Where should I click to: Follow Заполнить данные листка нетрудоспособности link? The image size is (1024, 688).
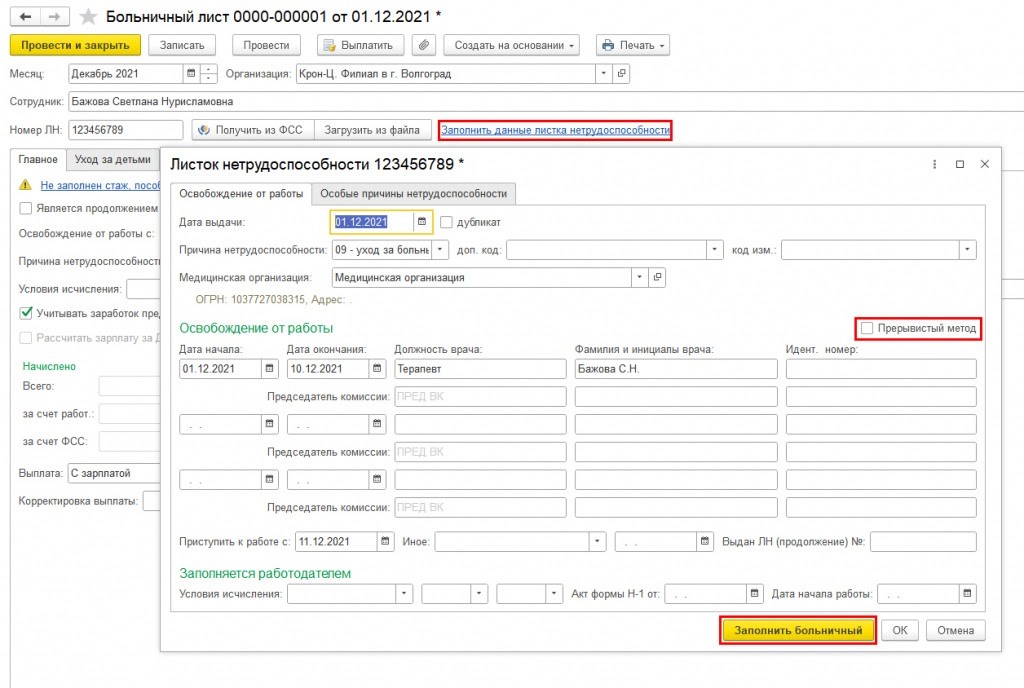(555, 130)
